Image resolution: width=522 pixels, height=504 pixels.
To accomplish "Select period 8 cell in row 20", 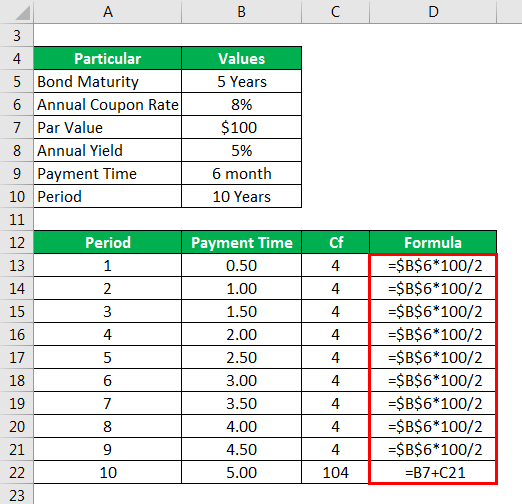I will pyautogui.click(x=107, y=426).
